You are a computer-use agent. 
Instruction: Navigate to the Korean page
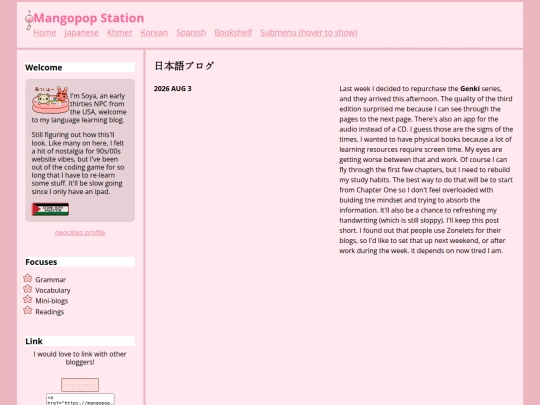154,32
